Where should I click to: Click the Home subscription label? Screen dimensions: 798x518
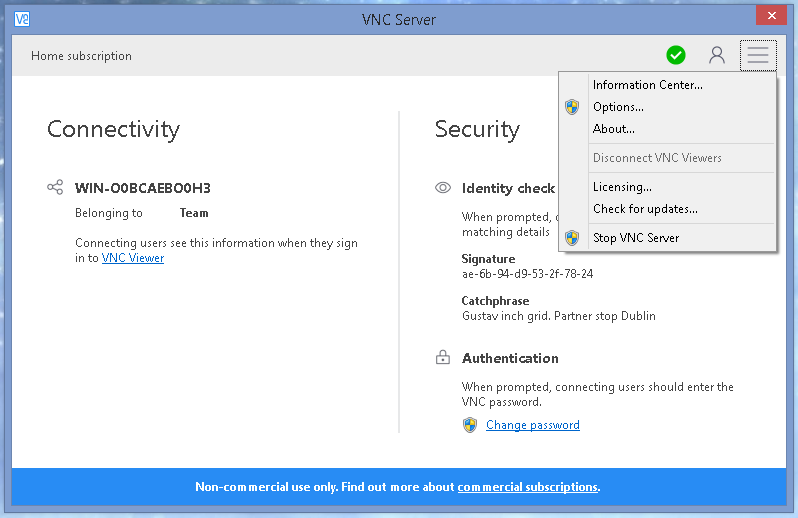tap(81, 56)
